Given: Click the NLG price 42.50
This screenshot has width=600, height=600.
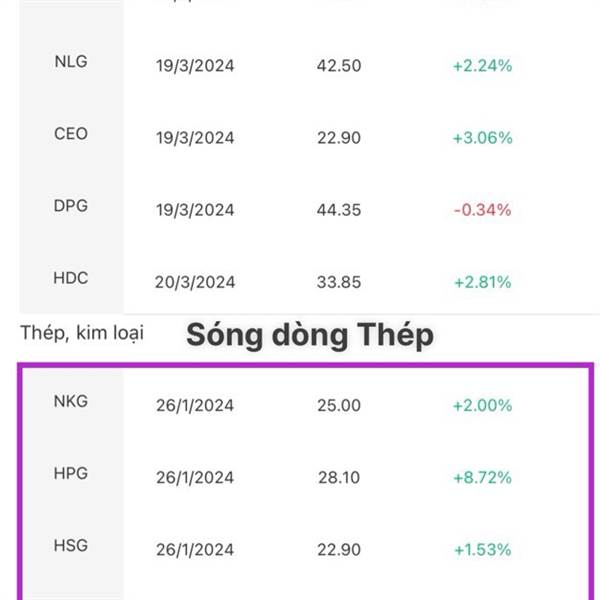Looking at the screenshot, I should point(337,66).
